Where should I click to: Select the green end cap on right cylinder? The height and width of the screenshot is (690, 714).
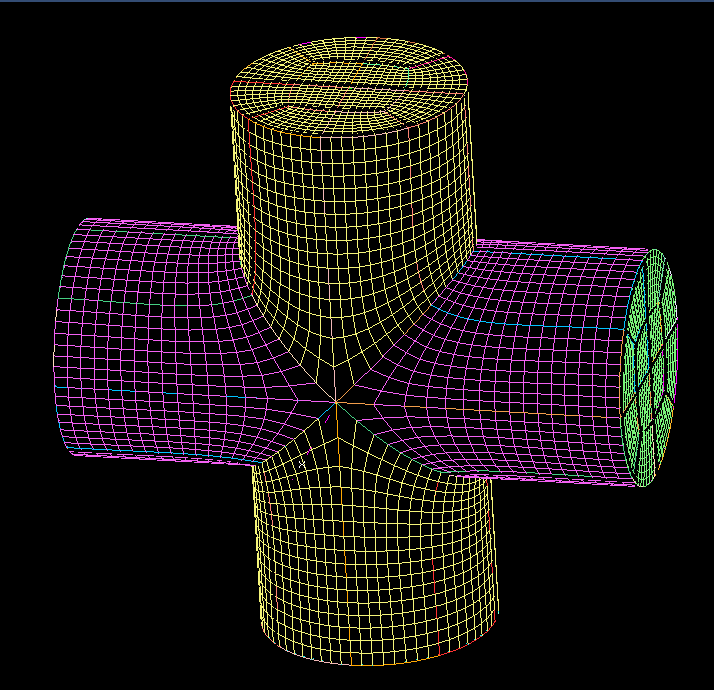652,365
